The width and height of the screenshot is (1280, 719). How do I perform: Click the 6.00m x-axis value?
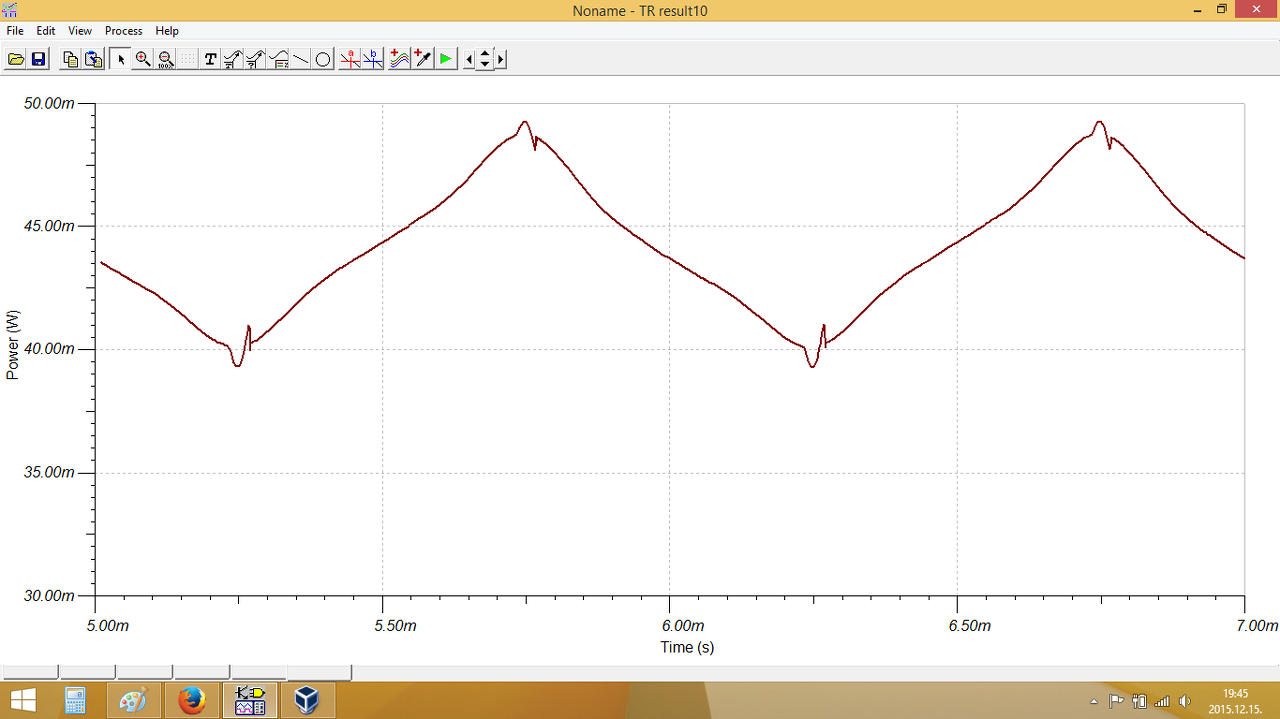tap(682, 626)
